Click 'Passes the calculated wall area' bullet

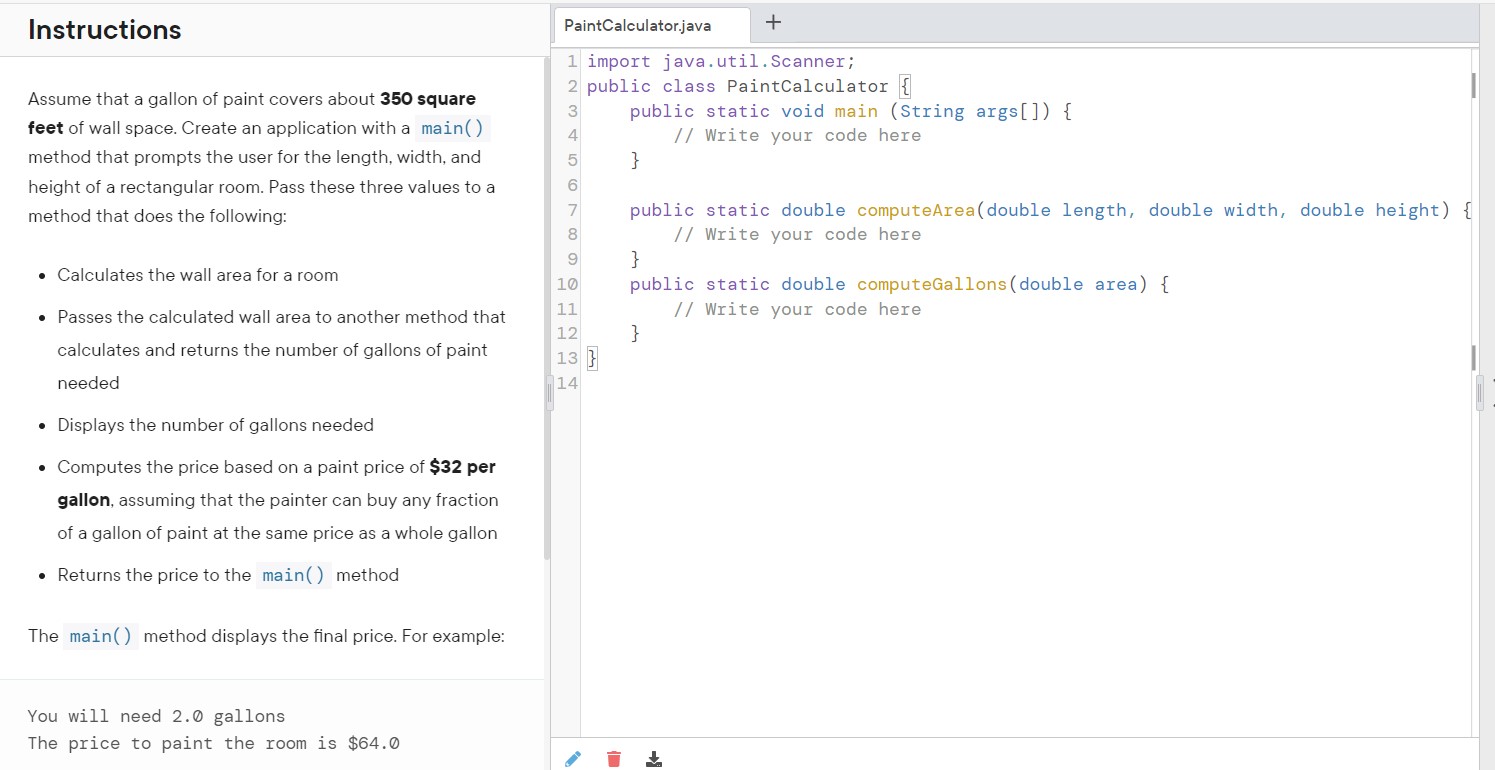pyautogui.click(x=281, y=350)
